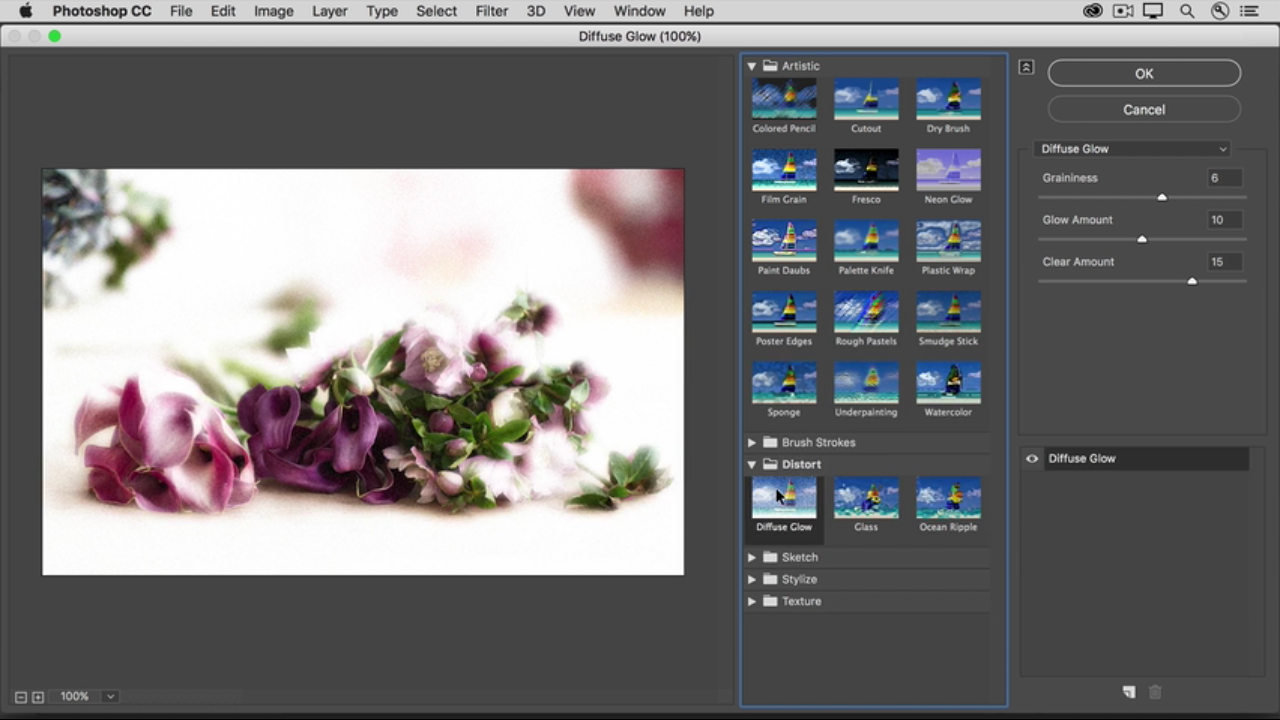Click the zoom in plus icon
Screen dimensions: 1280x720
[x=38, y=697]
